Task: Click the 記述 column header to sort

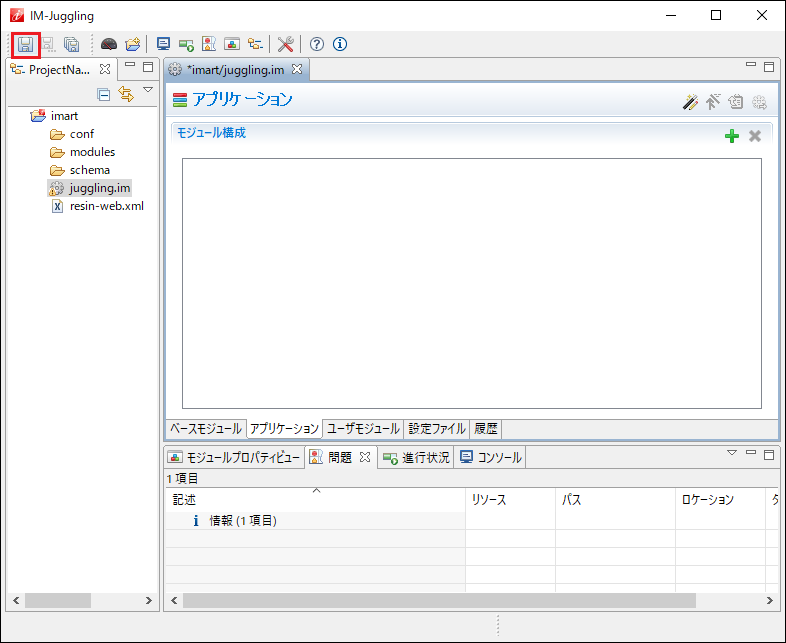Action: click(x=184, y=500)
